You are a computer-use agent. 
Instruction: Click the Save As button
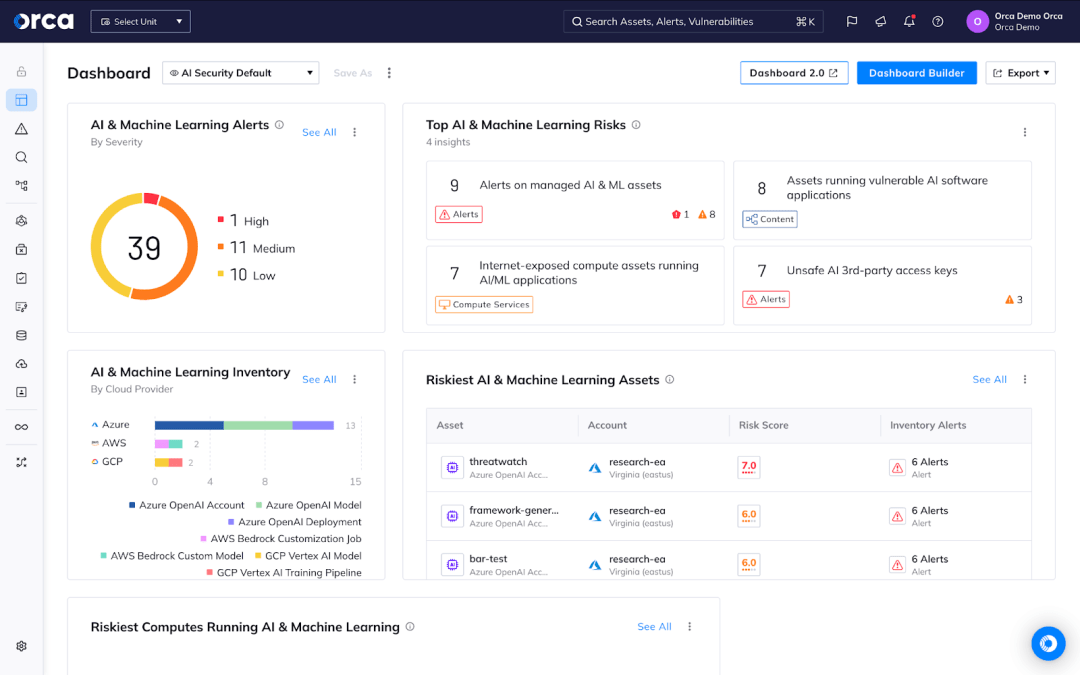(353, 73)
